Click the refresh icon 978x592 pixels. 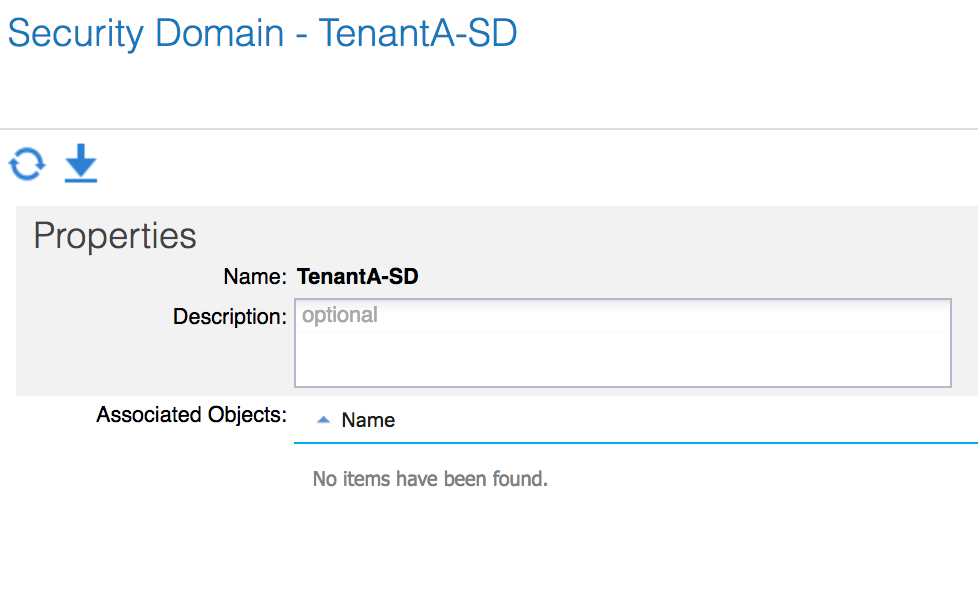point(27,164)
